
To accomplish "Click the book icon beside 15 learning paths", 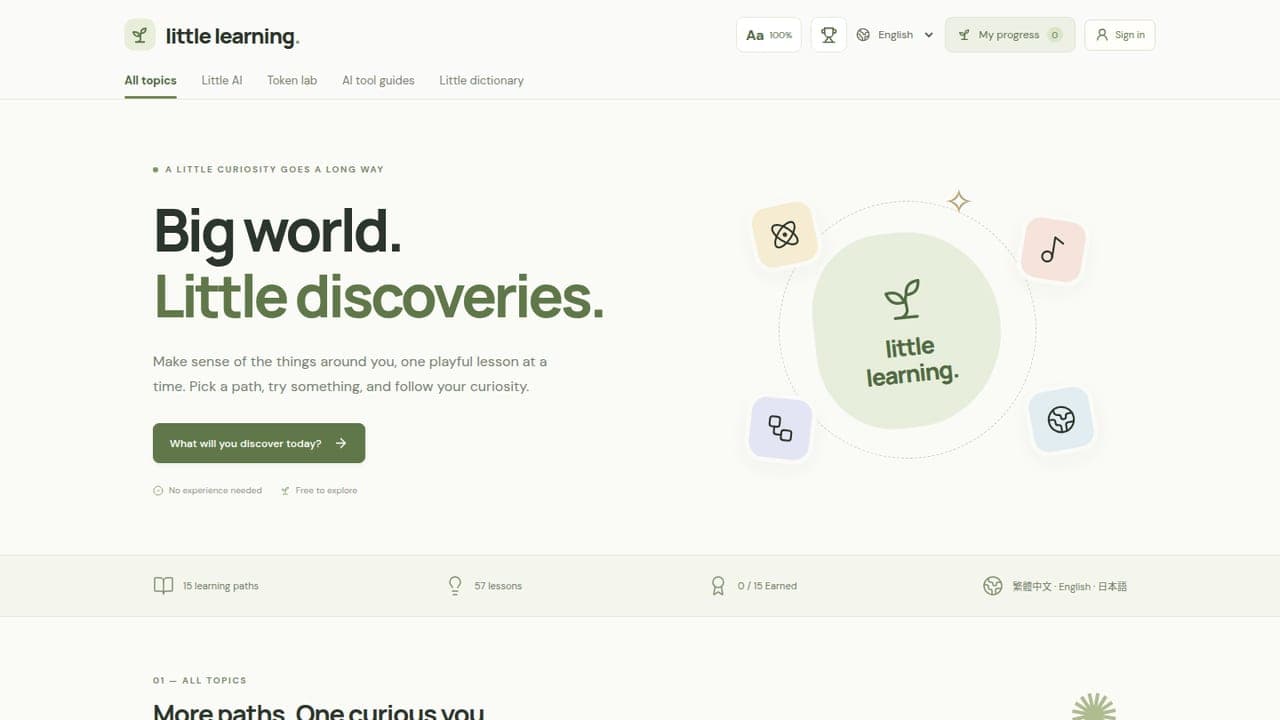I will [163, 586].
